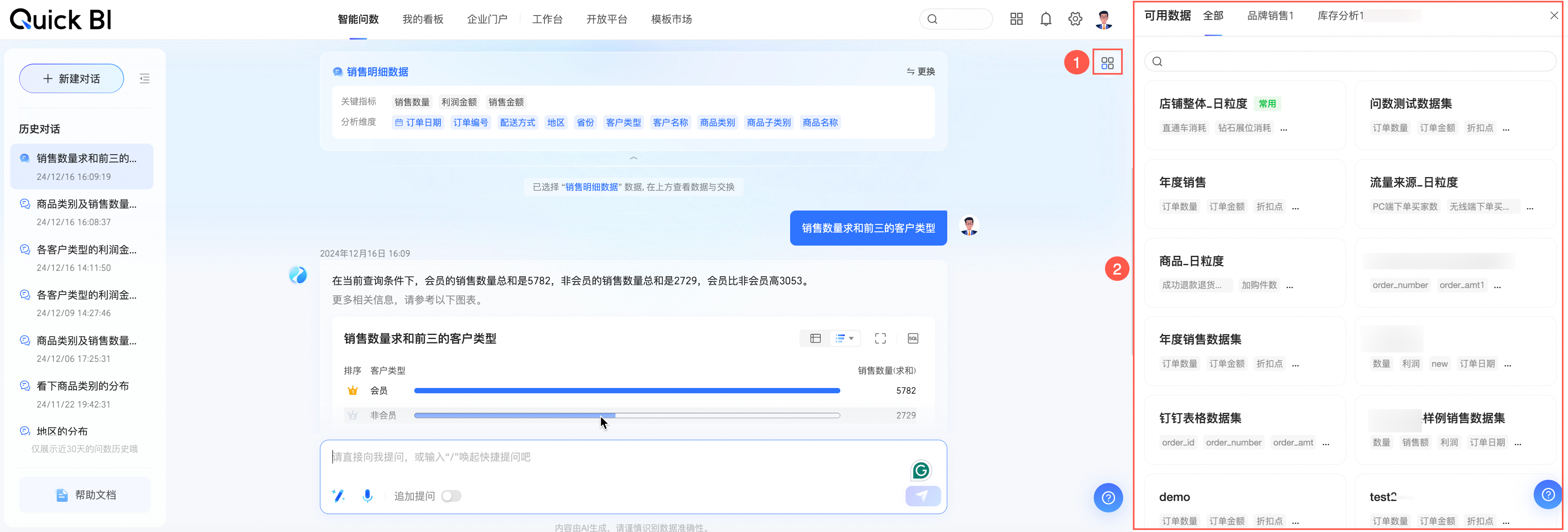
Task: Select the 品牌销售1 tab
Action: [x=1270, y=16]
